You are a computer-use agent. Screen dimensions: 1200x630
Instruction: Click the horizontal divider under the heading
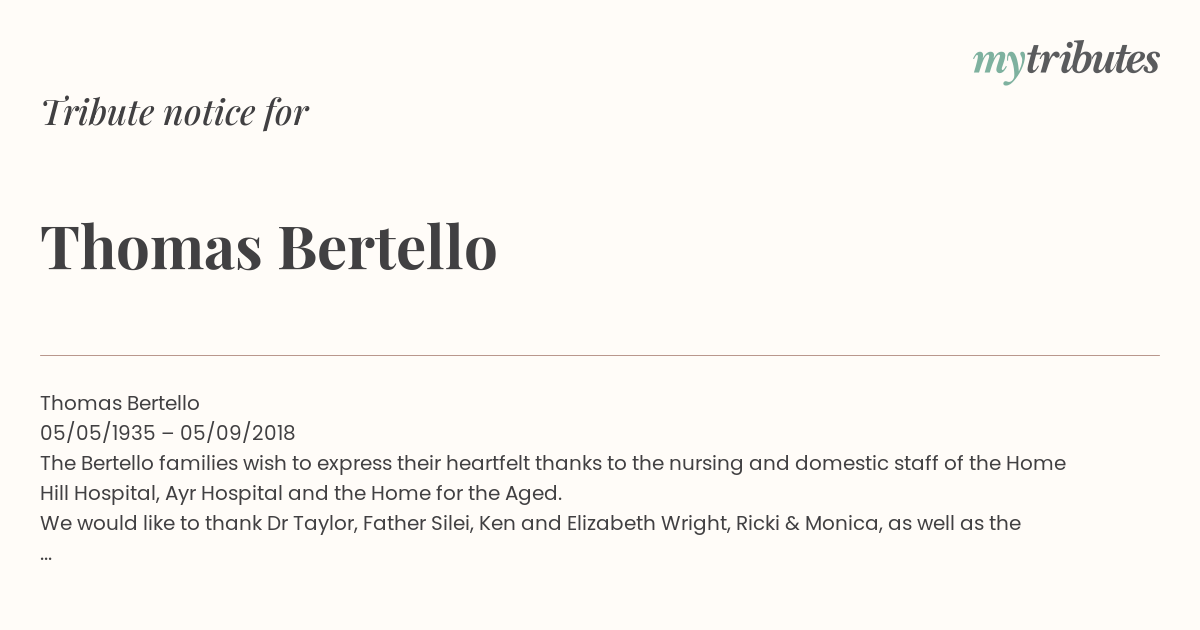click(600, 355)
